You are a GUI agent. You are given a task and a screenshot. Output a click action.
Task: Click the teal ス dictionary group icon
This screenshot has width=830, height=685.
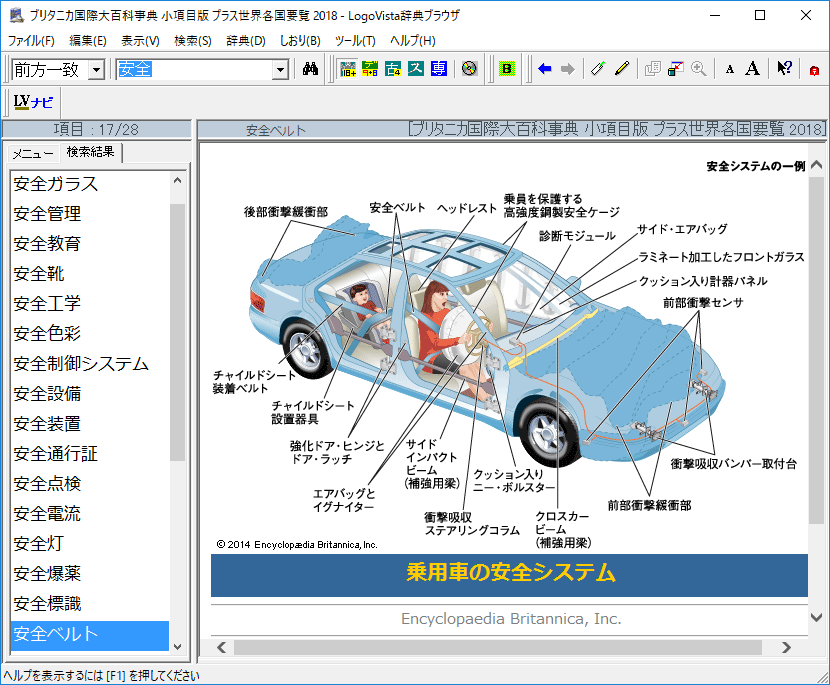[x=416, y=69]
